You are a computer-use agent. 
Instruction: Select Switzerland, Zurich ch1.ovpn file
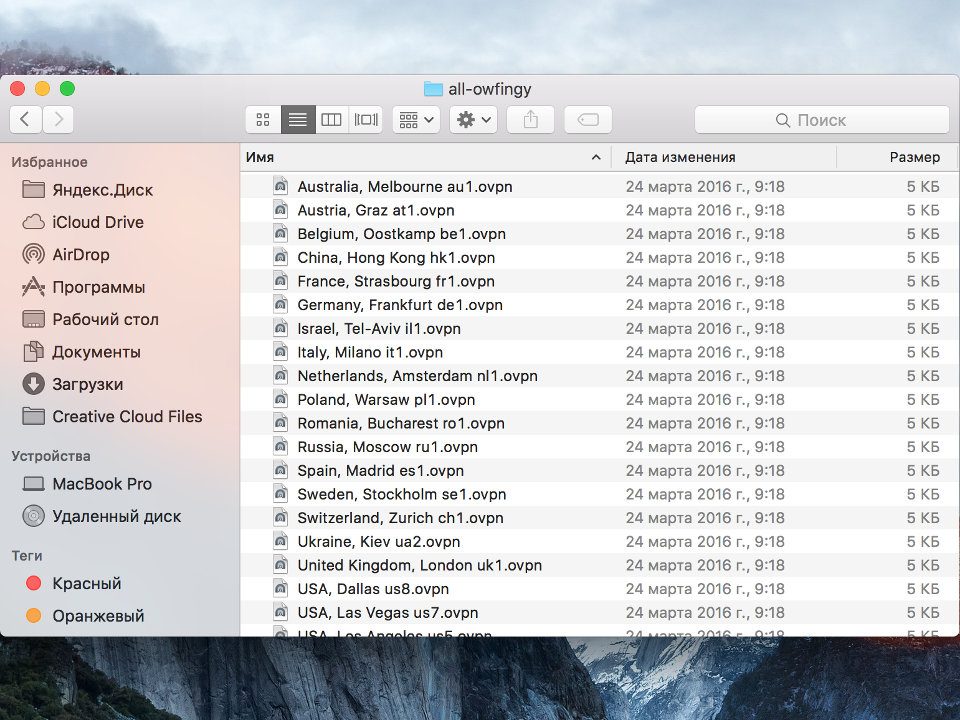pyautogui.click(x=599, y=518)
